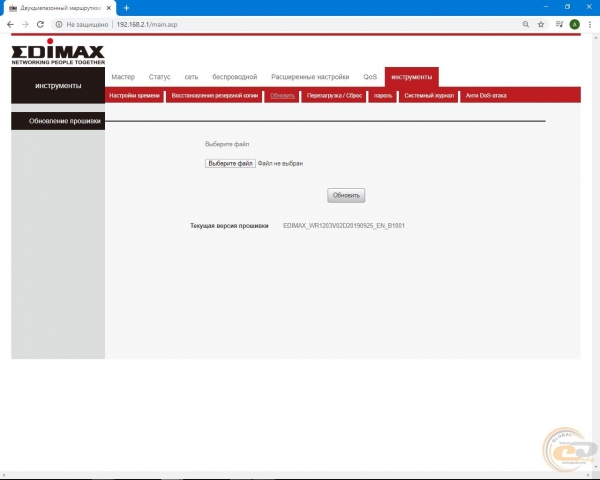Select the беспроводной tab

click(x=235, y=77)
